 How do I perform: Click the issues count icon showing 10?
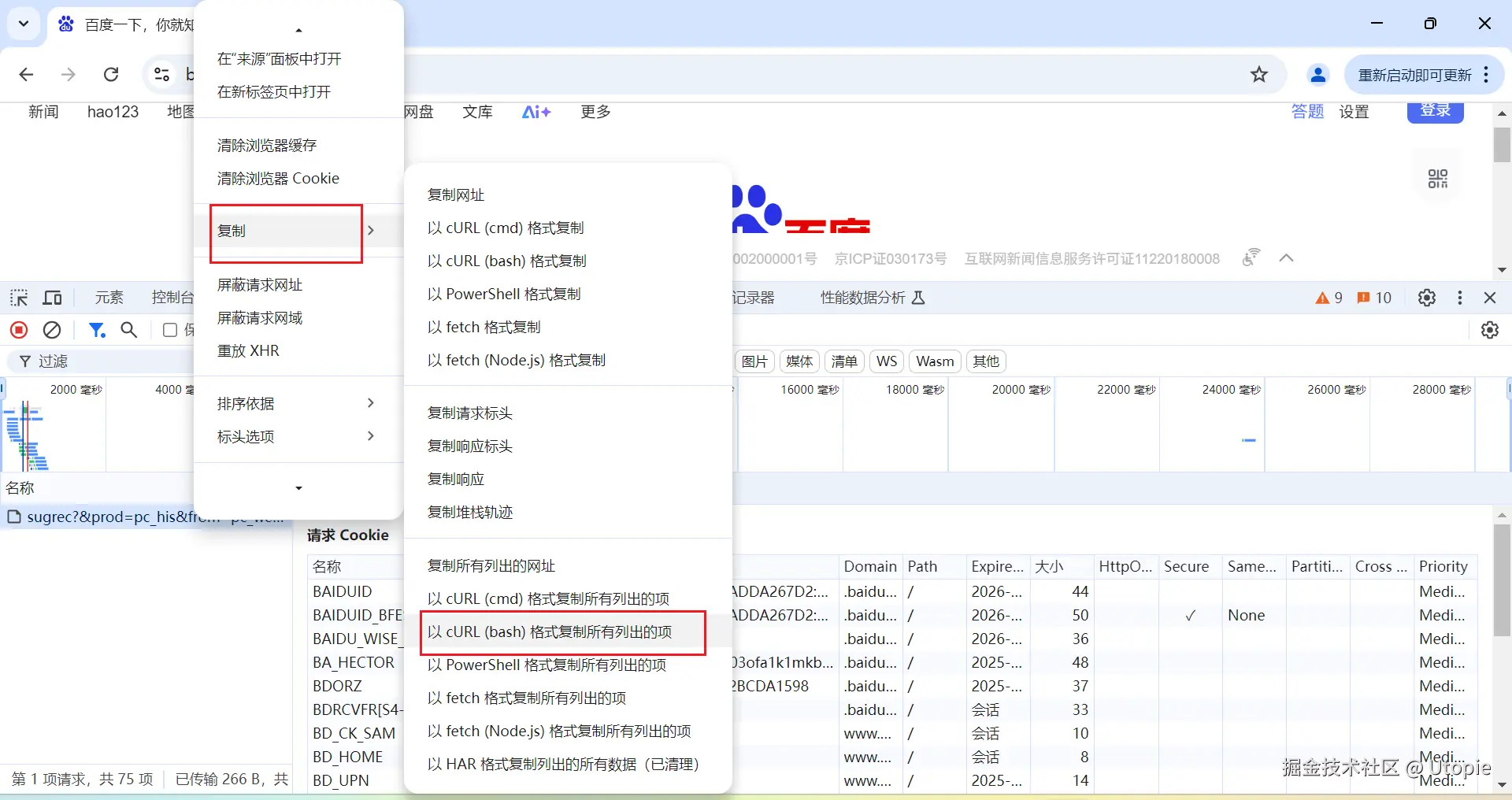[x=1374, y=298]
